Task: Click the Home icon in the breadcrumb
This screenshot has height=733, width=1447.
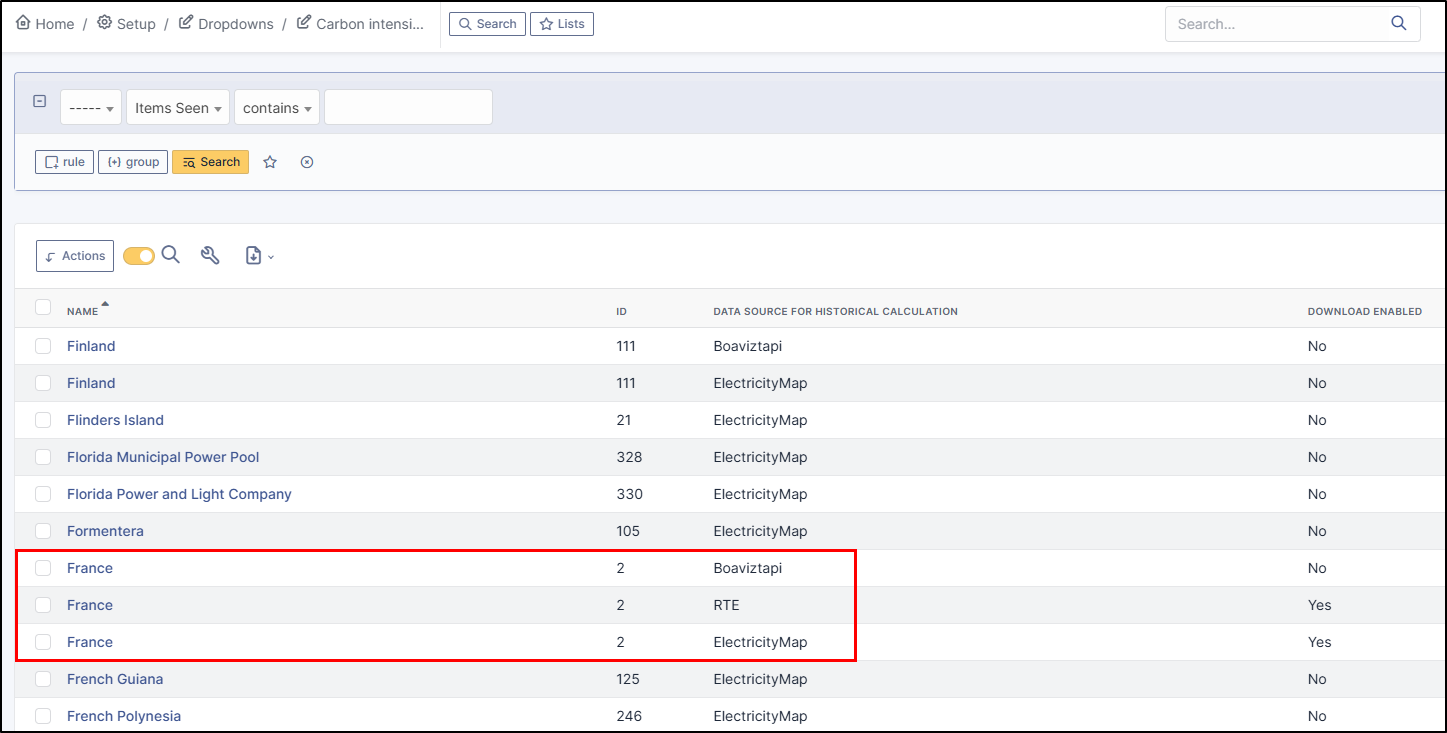Action: coord(23,23)
